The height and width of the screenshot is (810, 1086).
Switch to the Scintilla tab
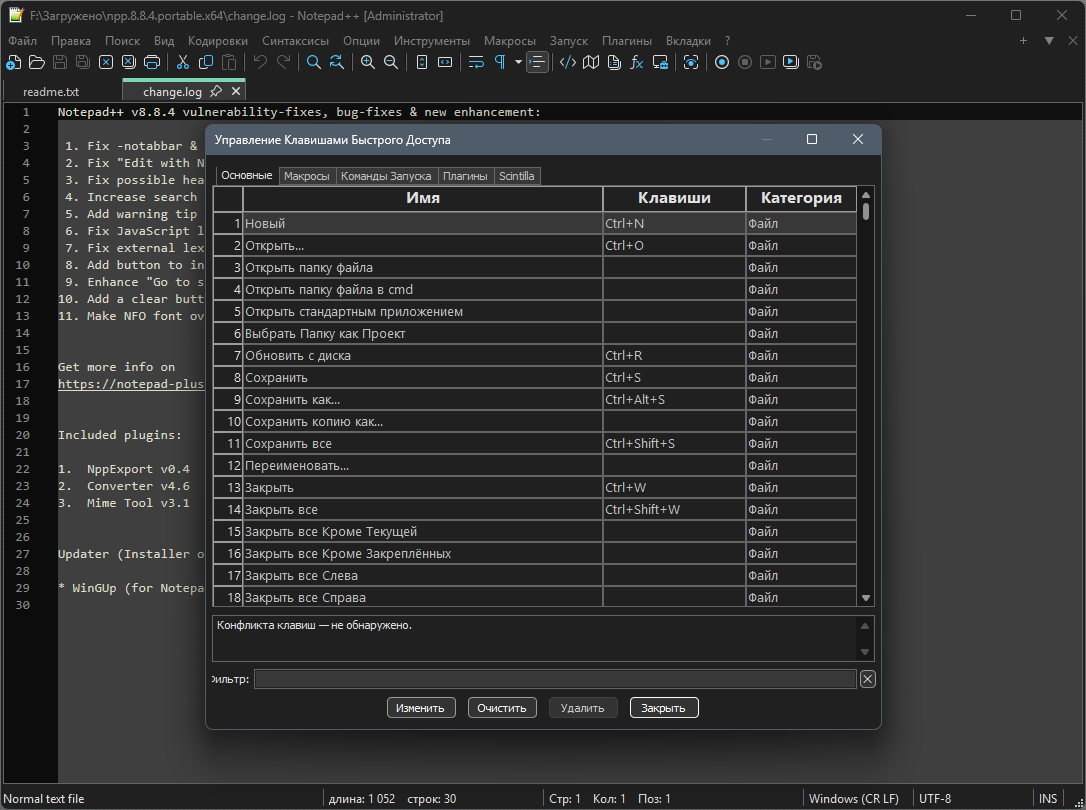point(517,176)
